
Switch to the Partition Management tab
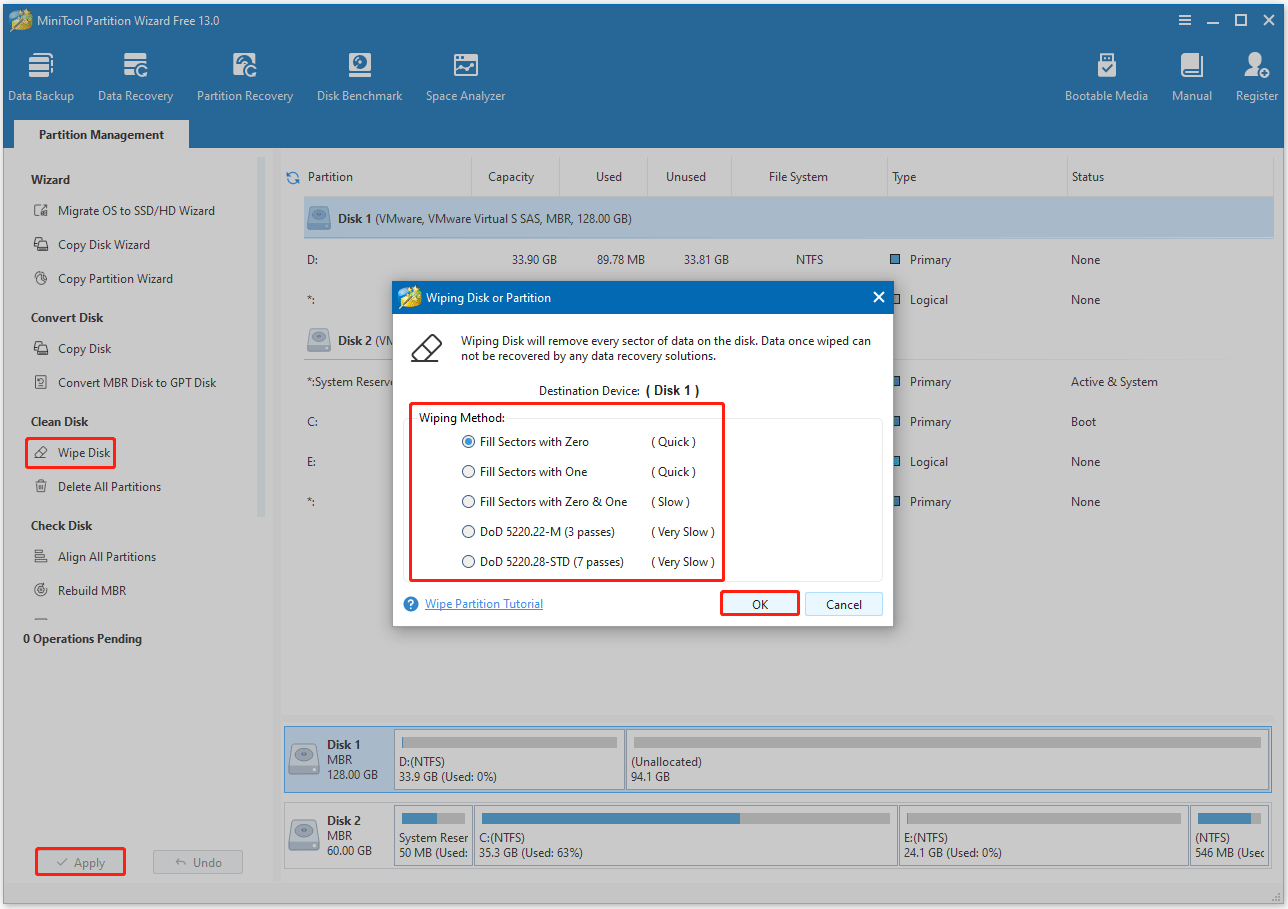pos(100,133)
